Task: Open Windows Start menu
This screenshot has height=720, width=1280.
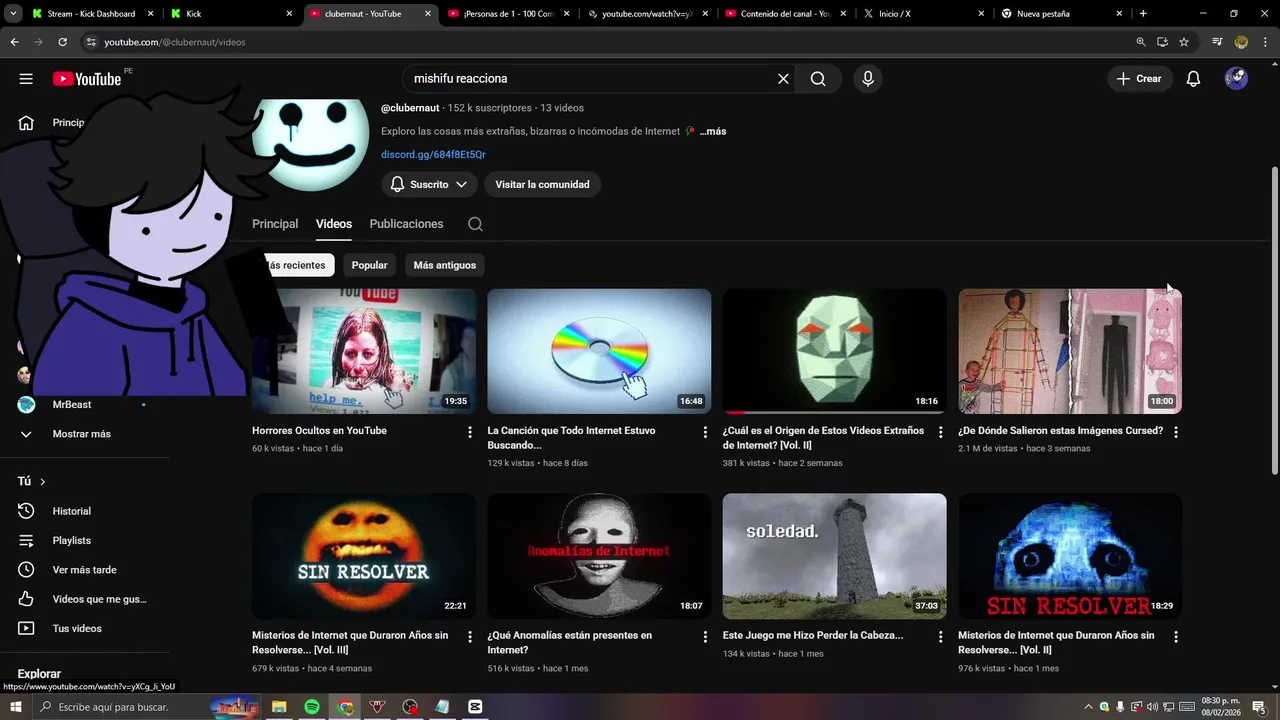Action: click(x=17, y=707)
